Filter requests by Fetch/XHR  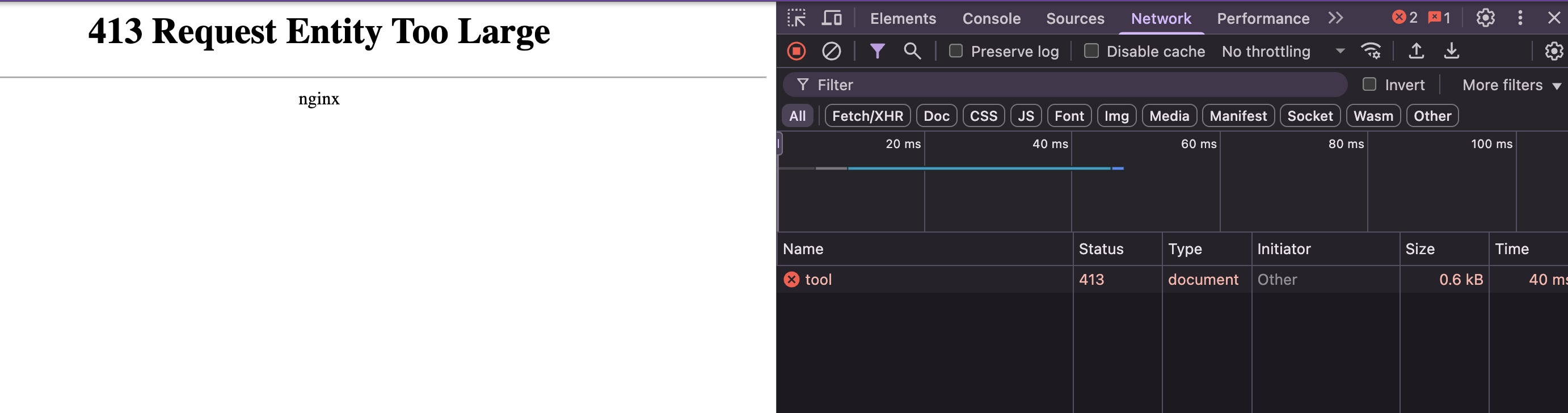867,116
